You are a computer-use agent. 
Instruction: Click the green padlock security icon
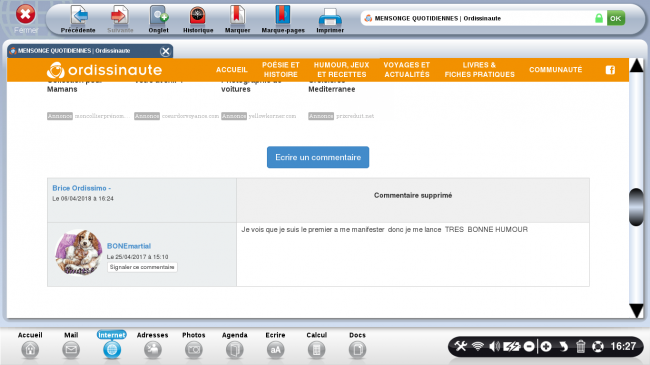tap(599, 18)
